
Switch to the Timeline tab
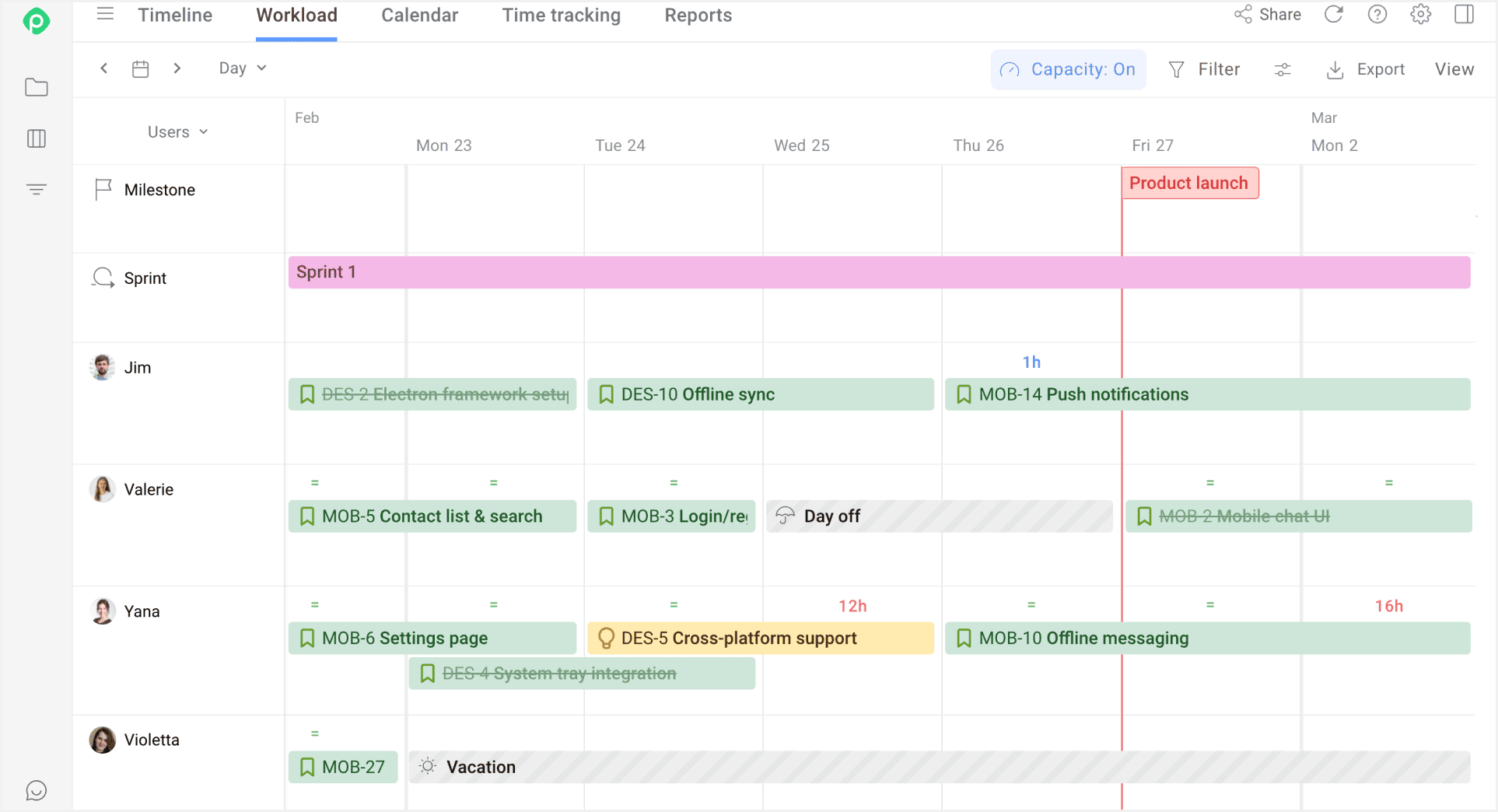coord(175,16)
